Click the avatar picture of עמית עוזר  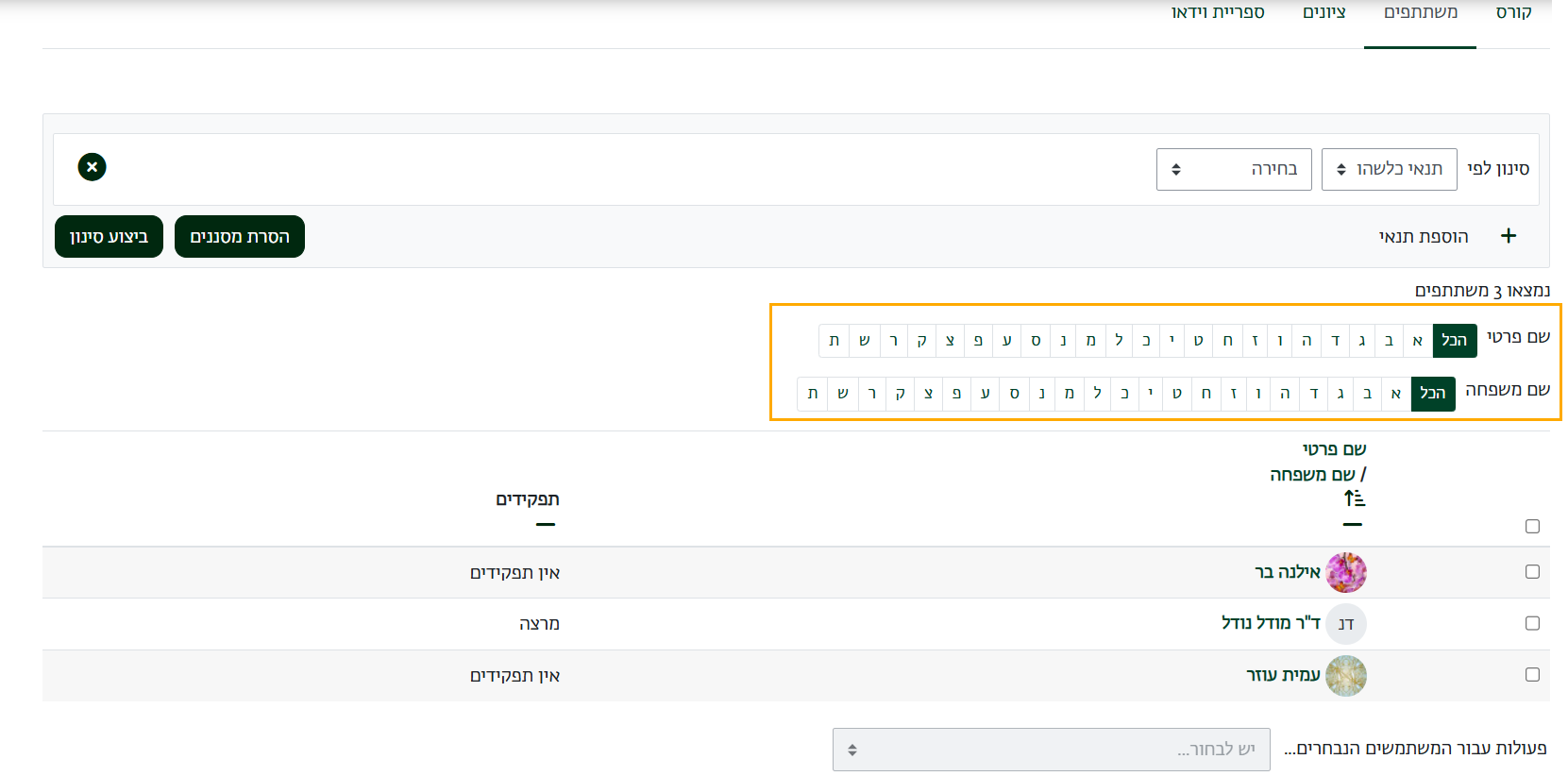coord(1345,676)
